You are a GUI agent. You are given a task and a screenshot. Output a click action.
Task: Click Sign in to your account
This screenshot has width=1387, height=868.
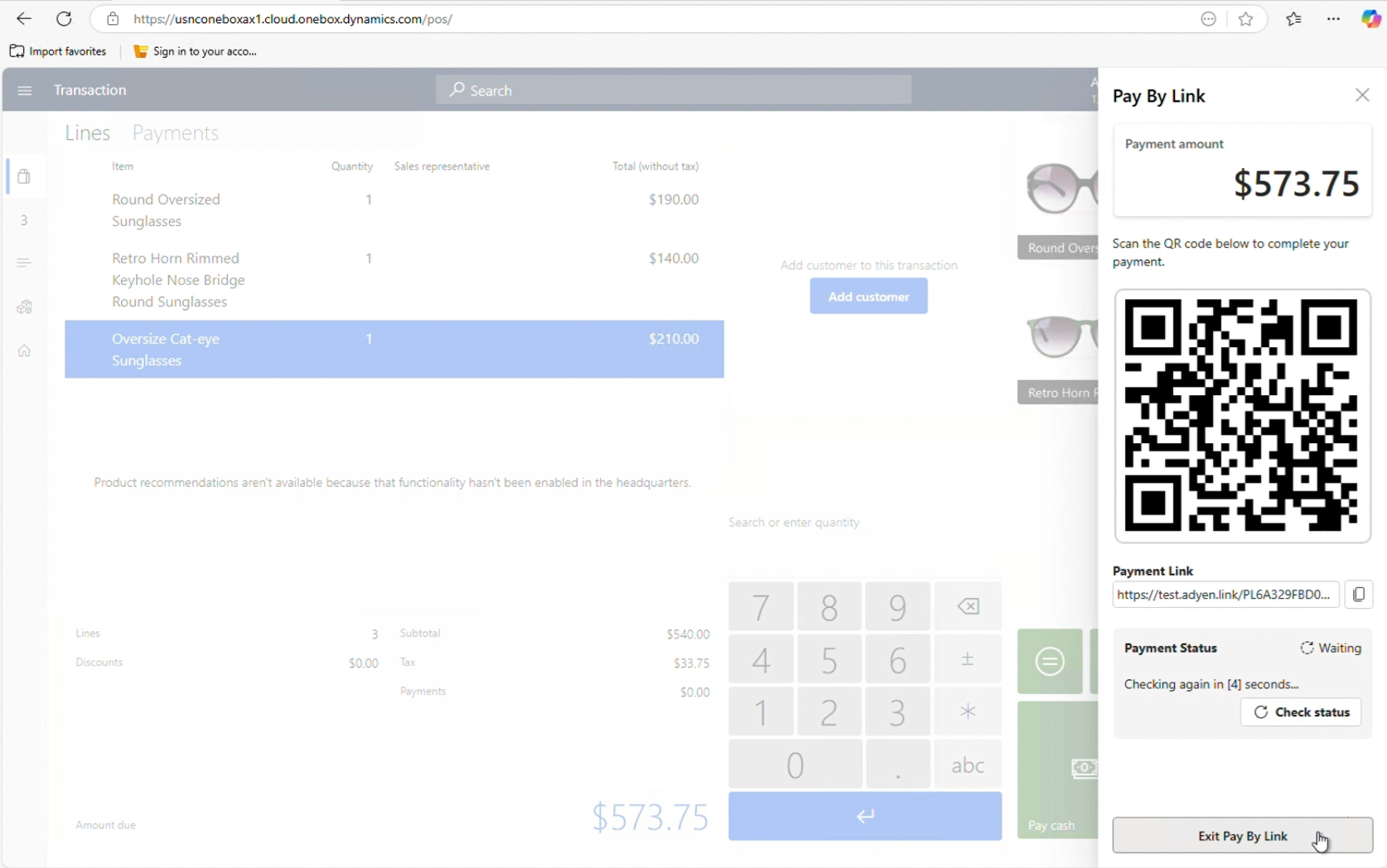[x=196, y=51]
